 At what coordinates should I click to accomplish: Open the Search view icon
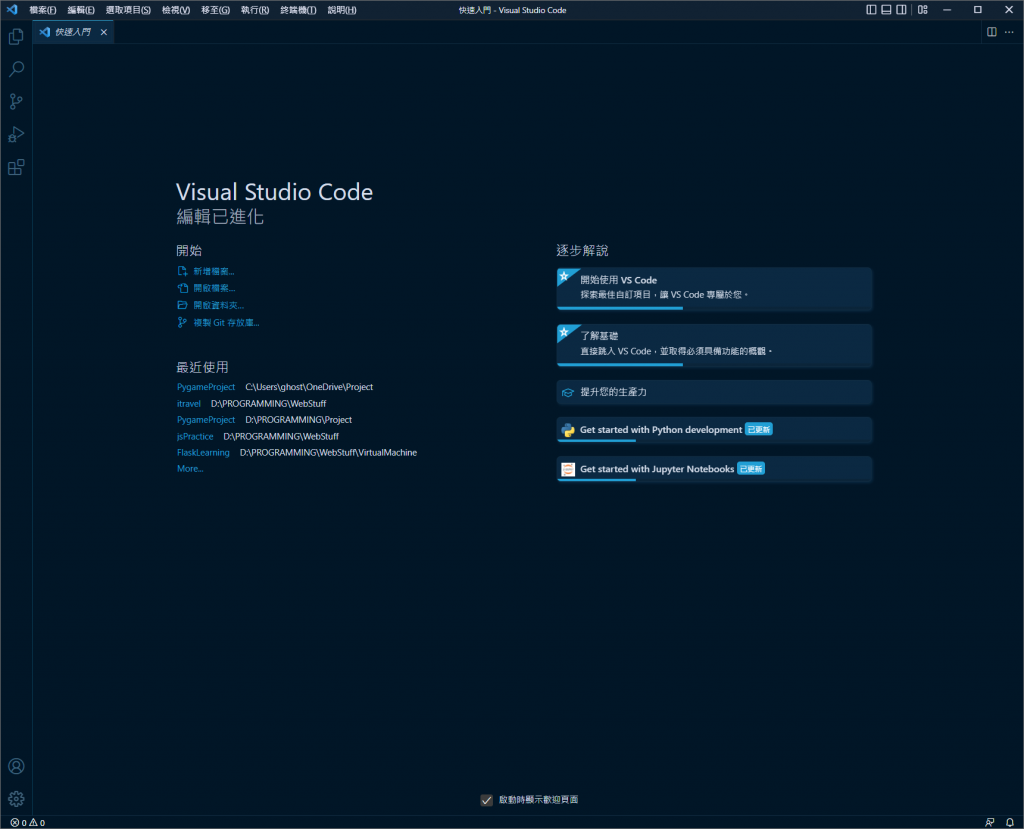pyautogui.click(x=16, y=69)
